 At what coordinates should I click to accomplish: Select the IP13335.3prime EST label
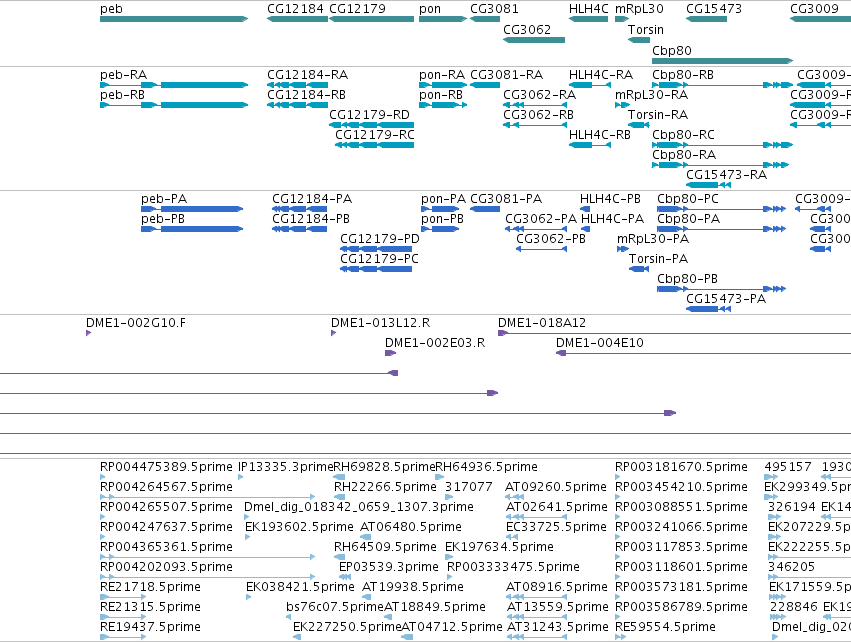[285, 467]
